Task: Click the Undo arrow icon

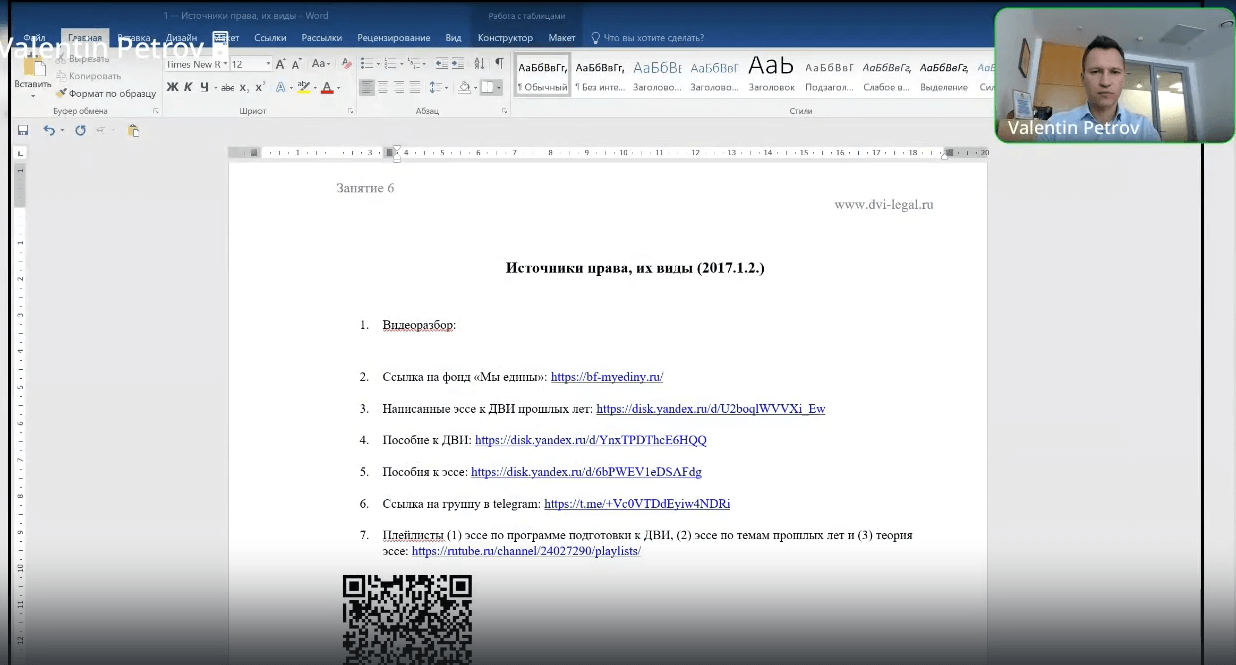Action: [x=50, y=129]
